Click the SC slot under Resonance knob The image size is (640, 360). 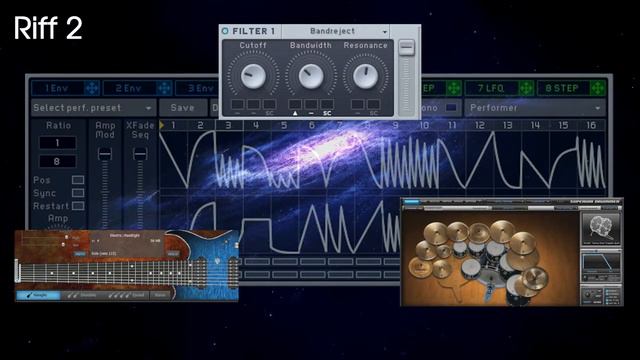373,104
